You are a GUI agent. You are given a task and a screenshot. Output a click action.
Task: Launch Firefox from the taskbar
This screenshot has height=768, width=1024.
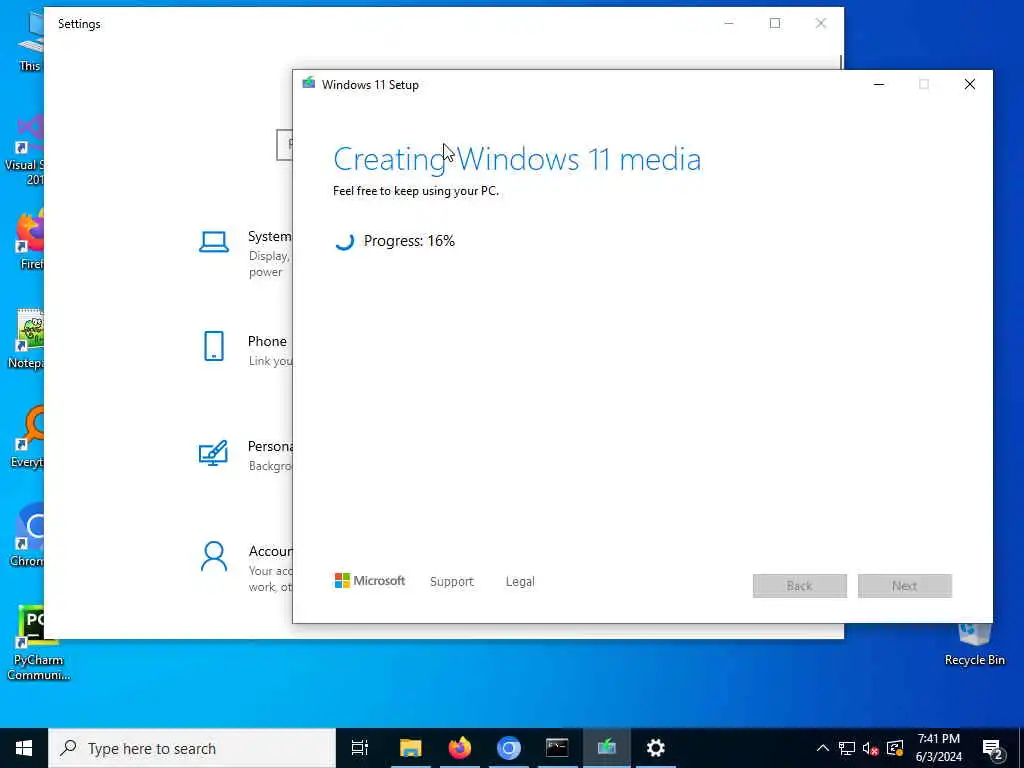coord(460,748)
